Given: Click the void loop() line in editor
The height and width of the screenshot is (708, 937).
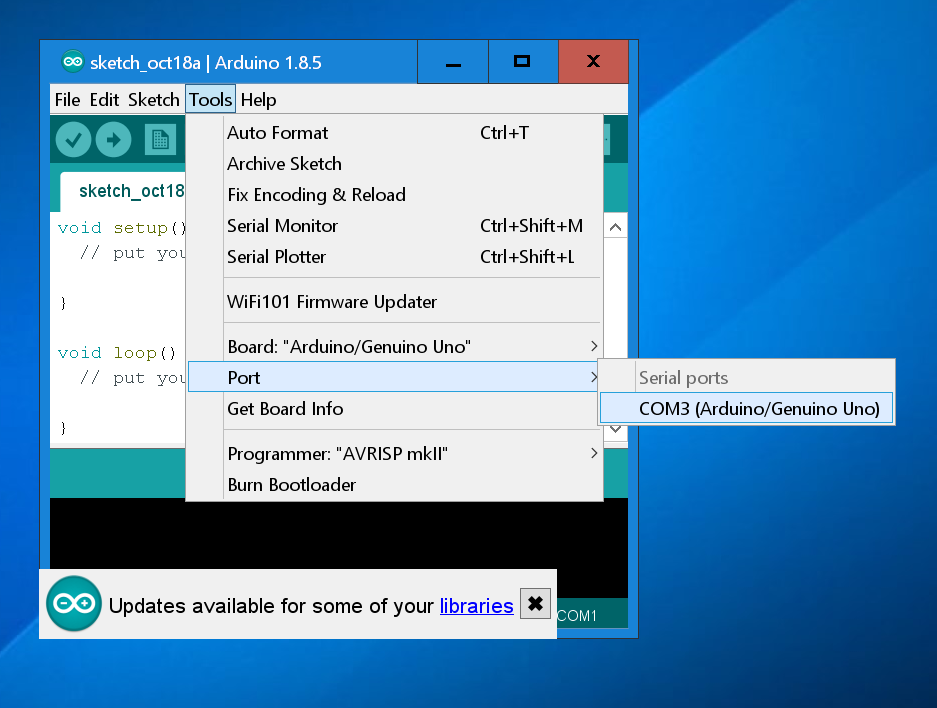Looking at the screenshot, I should click(x=116, y=353).
